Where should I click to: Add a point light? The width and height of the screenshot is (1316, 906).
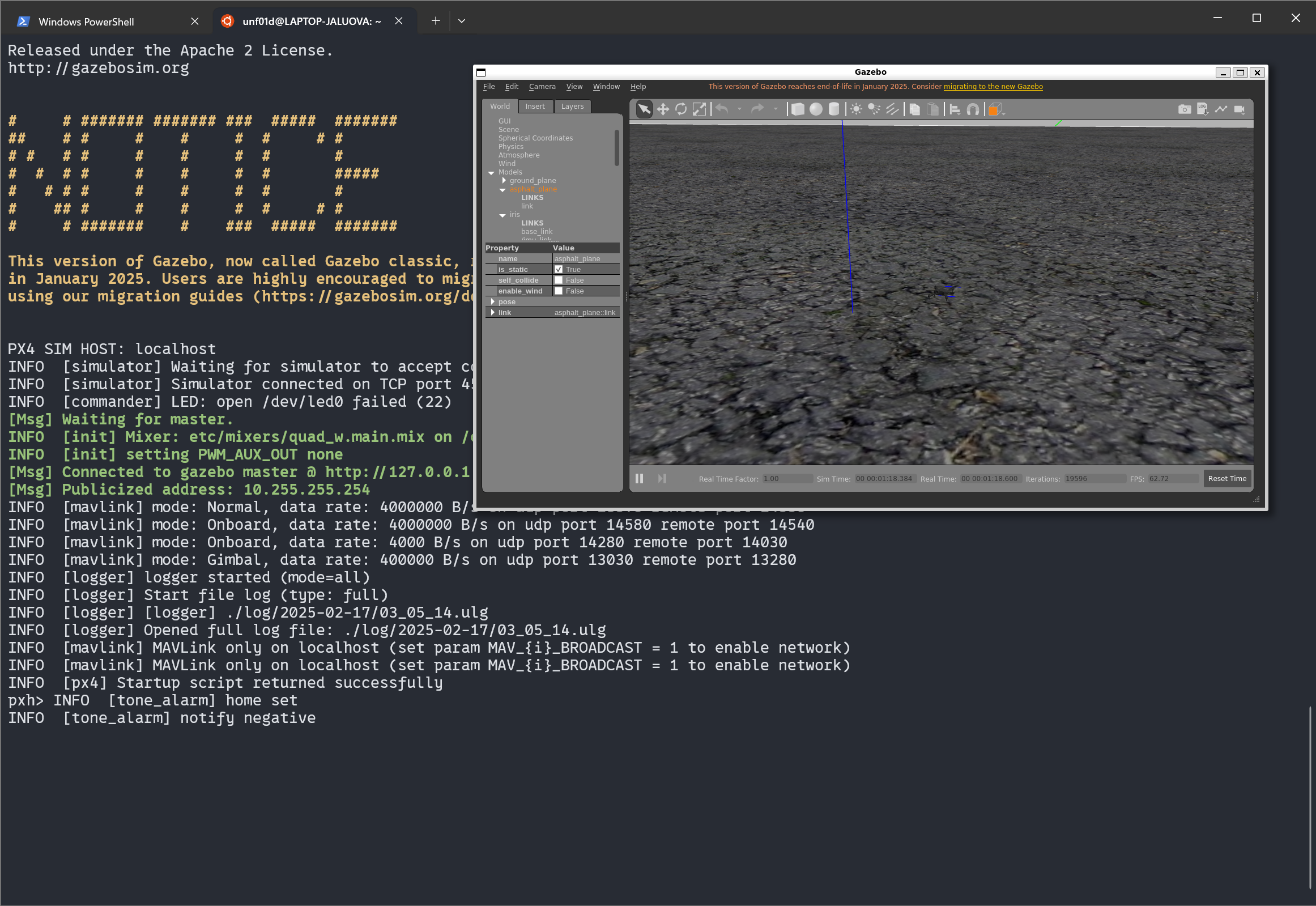[x=856, y=109]
